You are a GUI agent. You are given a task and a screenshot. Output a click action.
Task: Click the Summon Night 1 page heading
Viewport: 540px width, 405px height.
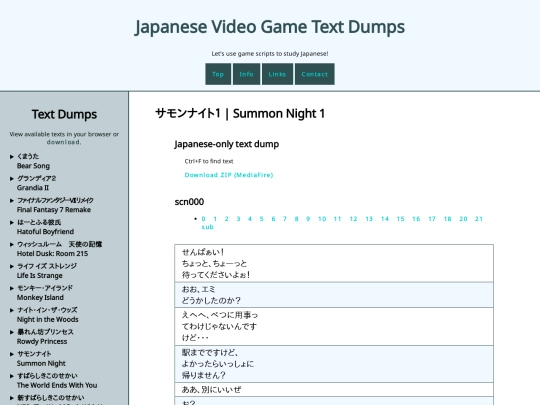click(x=240, y=113)
